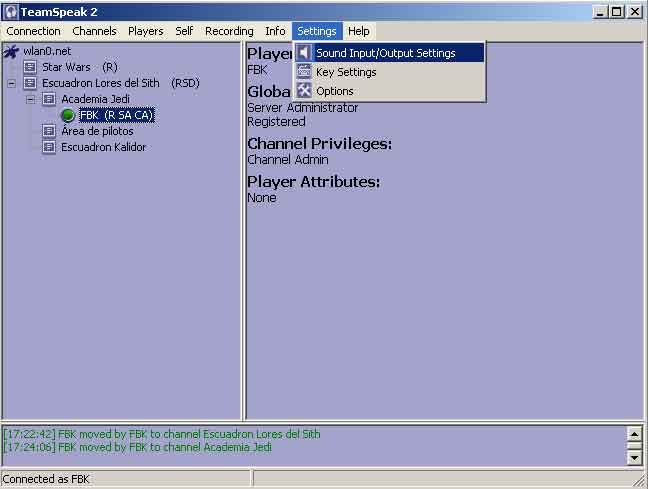Select Escuadron Lores del Sith (RSD) channel
This screenshot has height=489, width=648.
coord(121,83)
